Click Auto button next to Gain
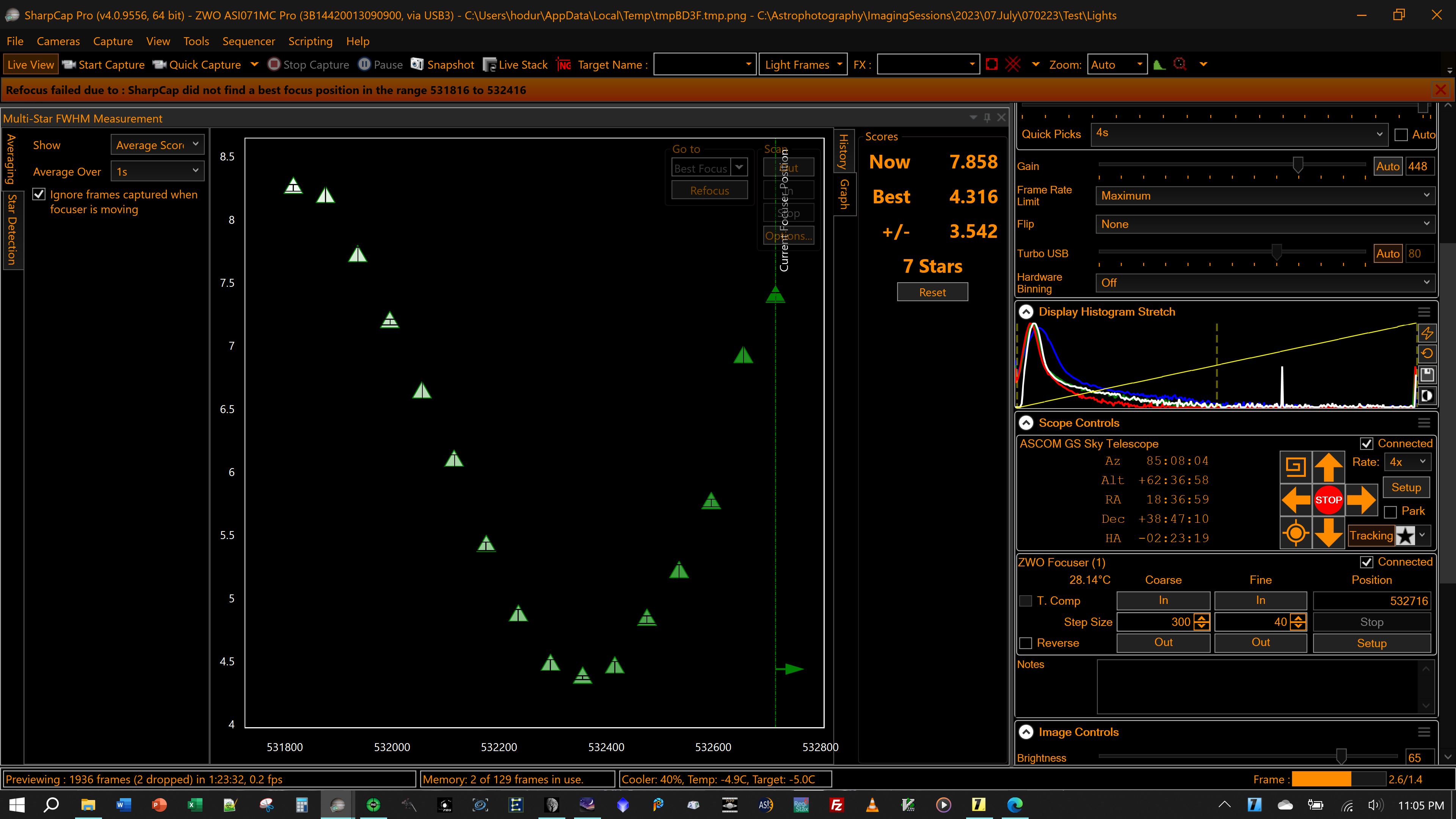The width and height of the screenshot is (1456, 819). coord(1388,166)
